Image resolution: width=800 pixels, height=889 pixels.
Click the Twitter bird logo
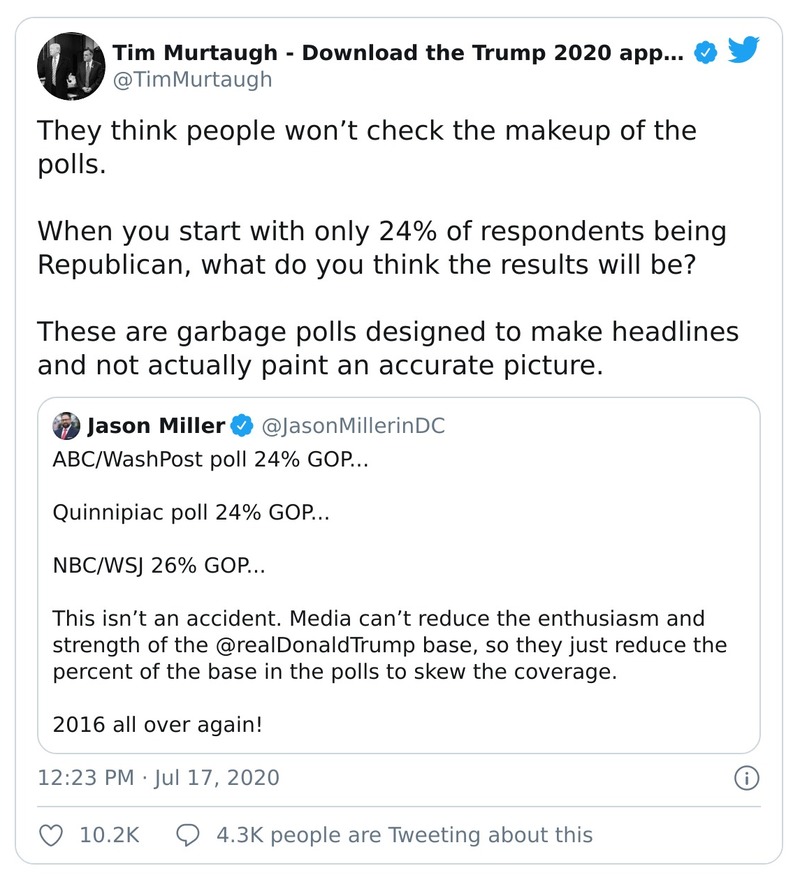pos(744,51)
